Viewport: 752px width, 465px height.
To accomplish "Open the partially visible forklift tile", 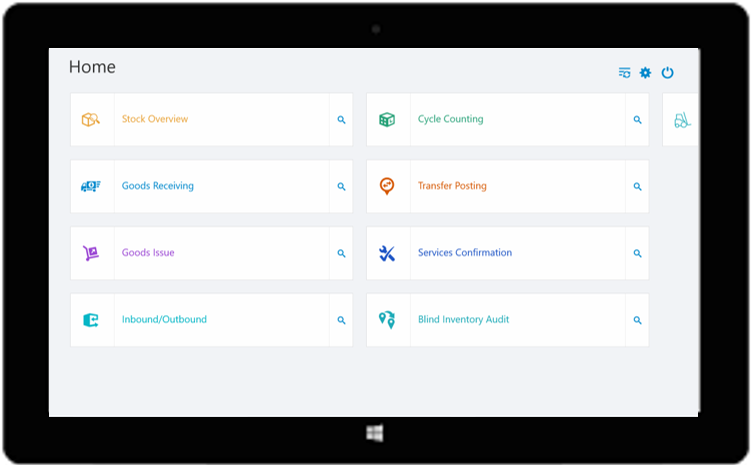I will pyautogui.click(x=682, y=120).
